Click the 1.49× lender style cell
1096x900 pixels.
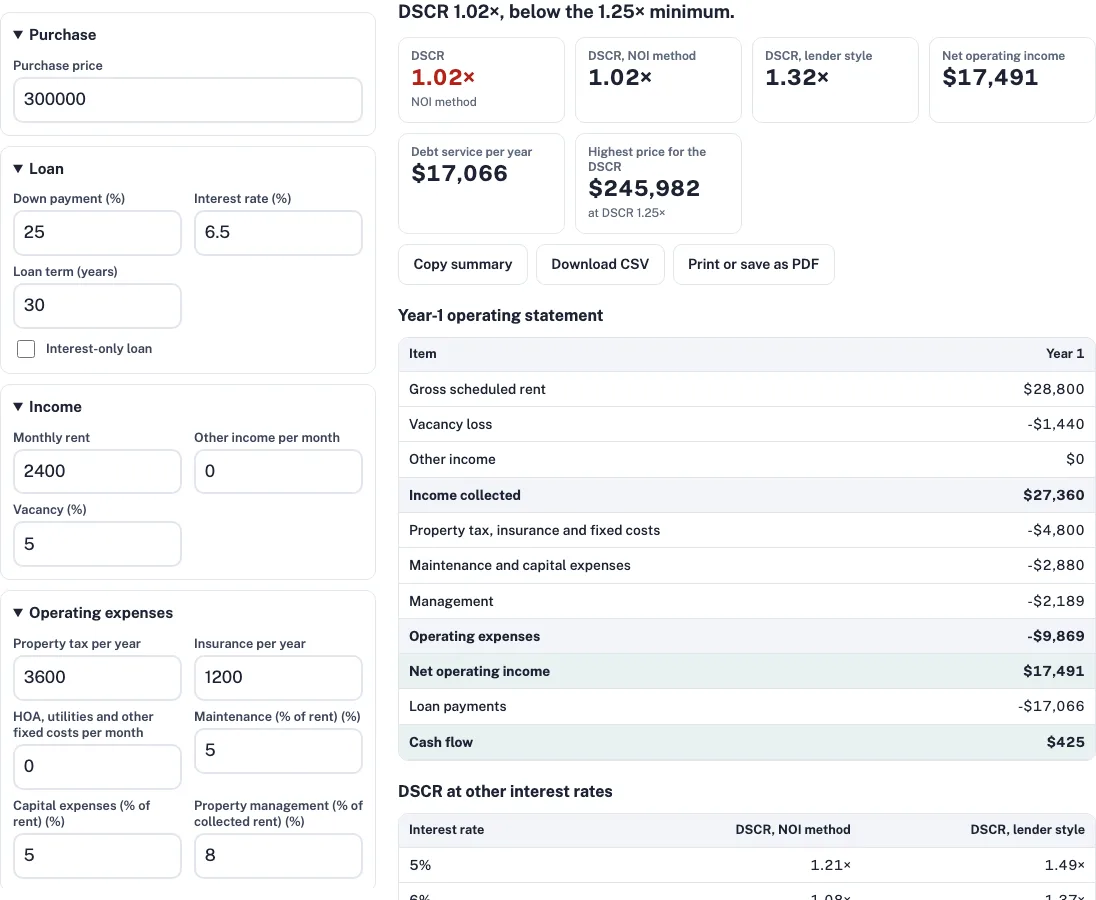tap(1065, 865)
